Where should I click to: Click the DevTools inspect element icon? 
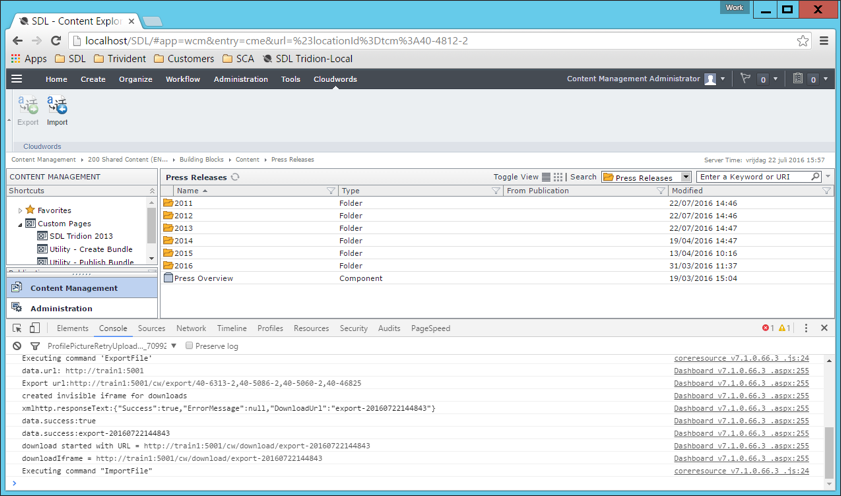point(17,328)
